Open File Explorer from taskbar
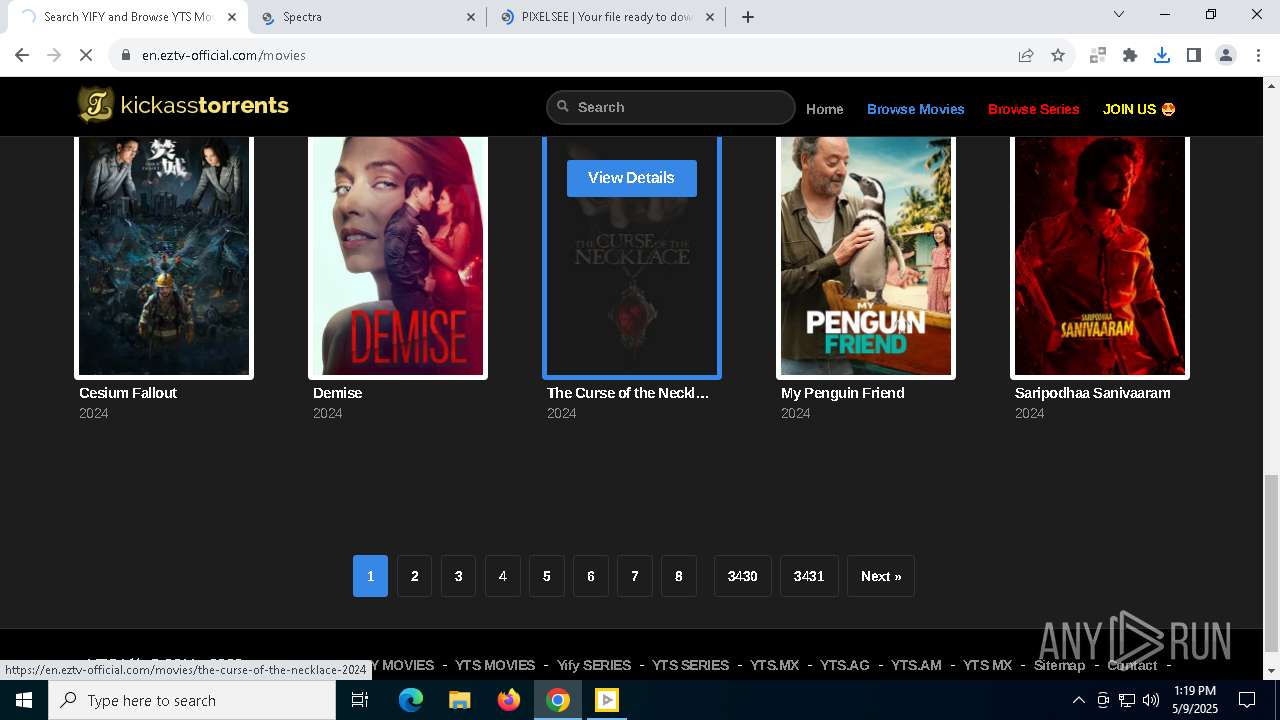This screenshot has height=720, width=1280. [x=460, y=700]
